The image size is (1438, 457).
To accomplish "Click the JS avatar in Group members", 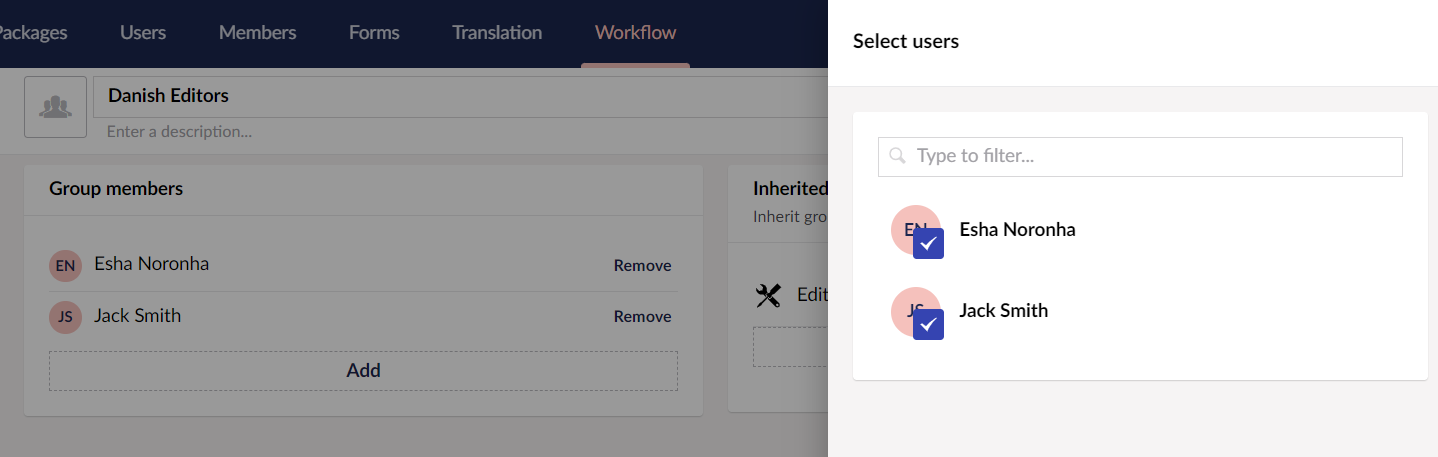I will tap(65, 317).
